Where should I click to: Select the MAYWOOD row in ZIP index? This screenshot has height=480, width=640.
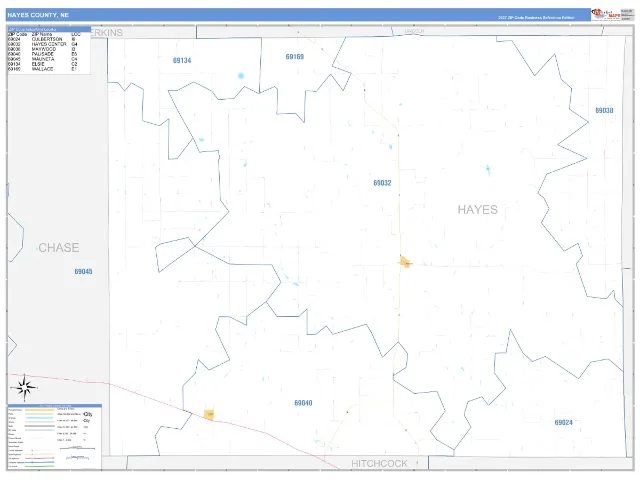[x=44, y=49]
